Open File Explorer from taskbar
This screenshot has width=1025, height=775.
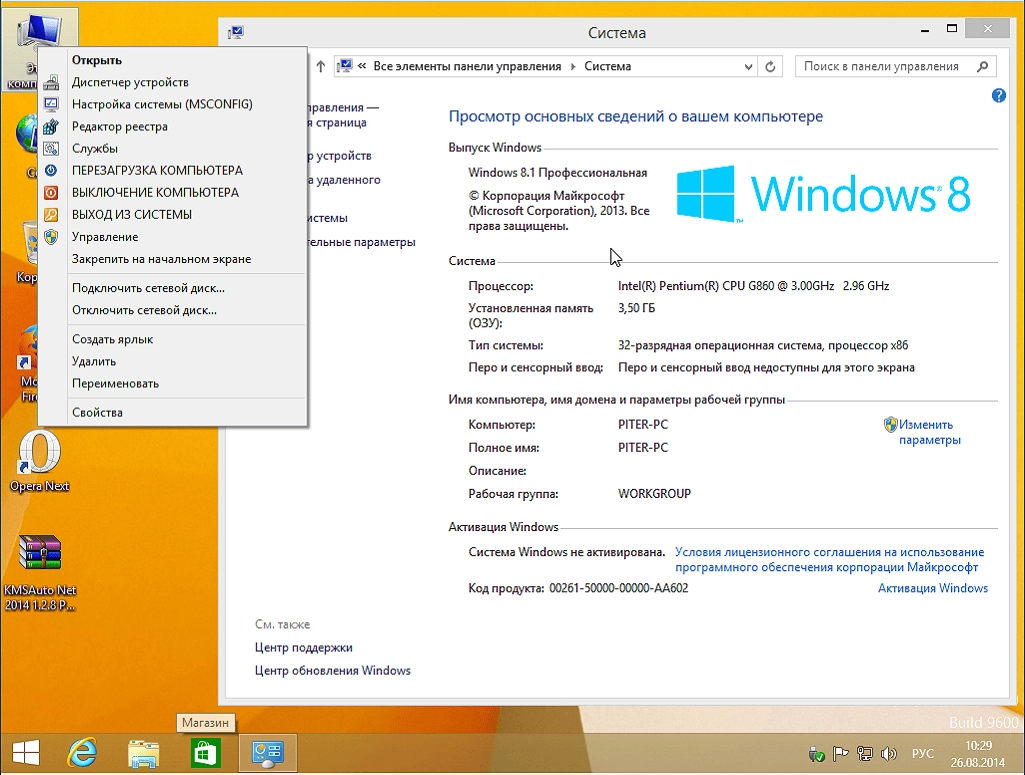click(x=144, y=753)
